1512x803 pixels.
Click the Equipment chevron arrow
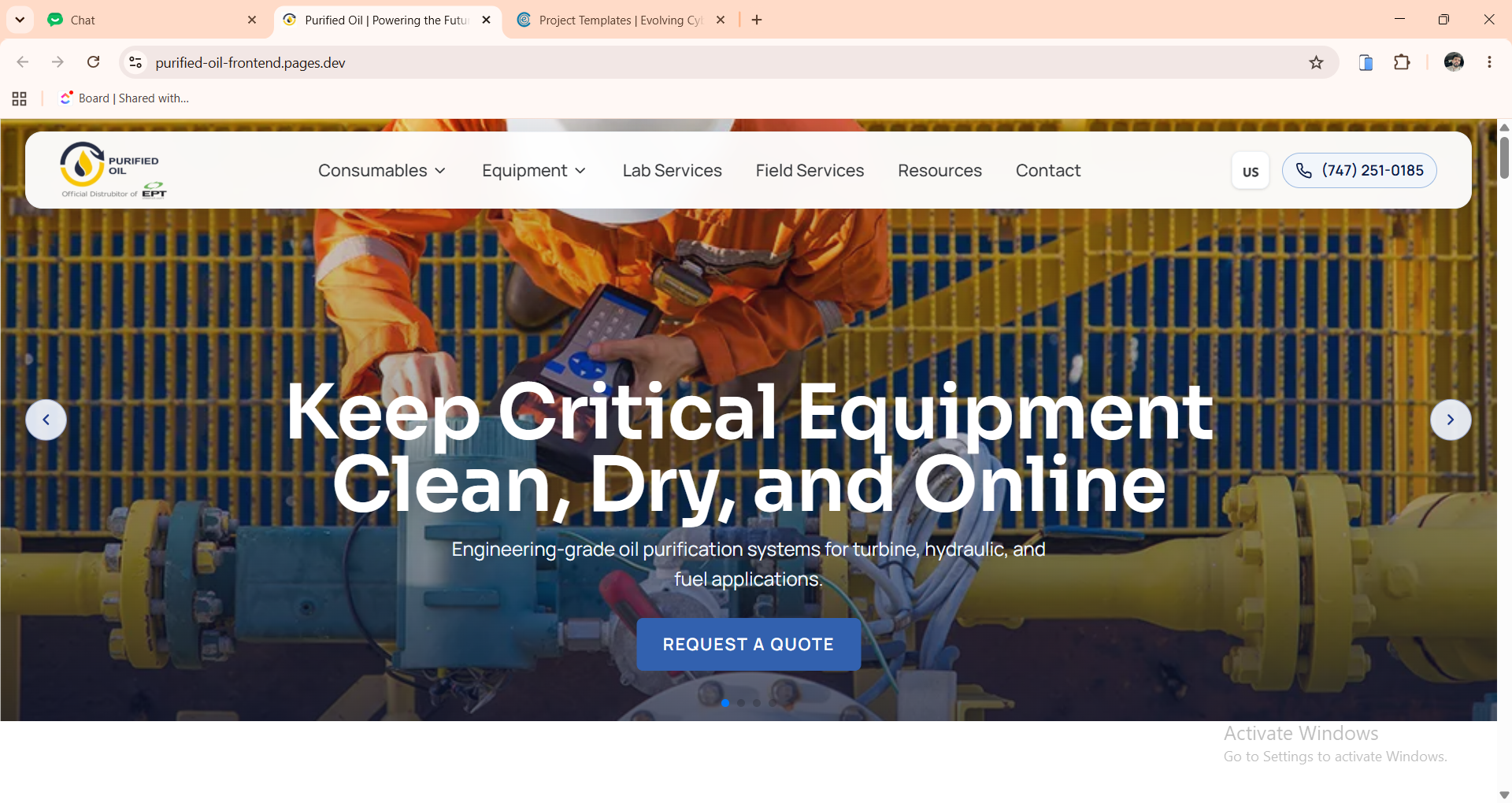580,171
